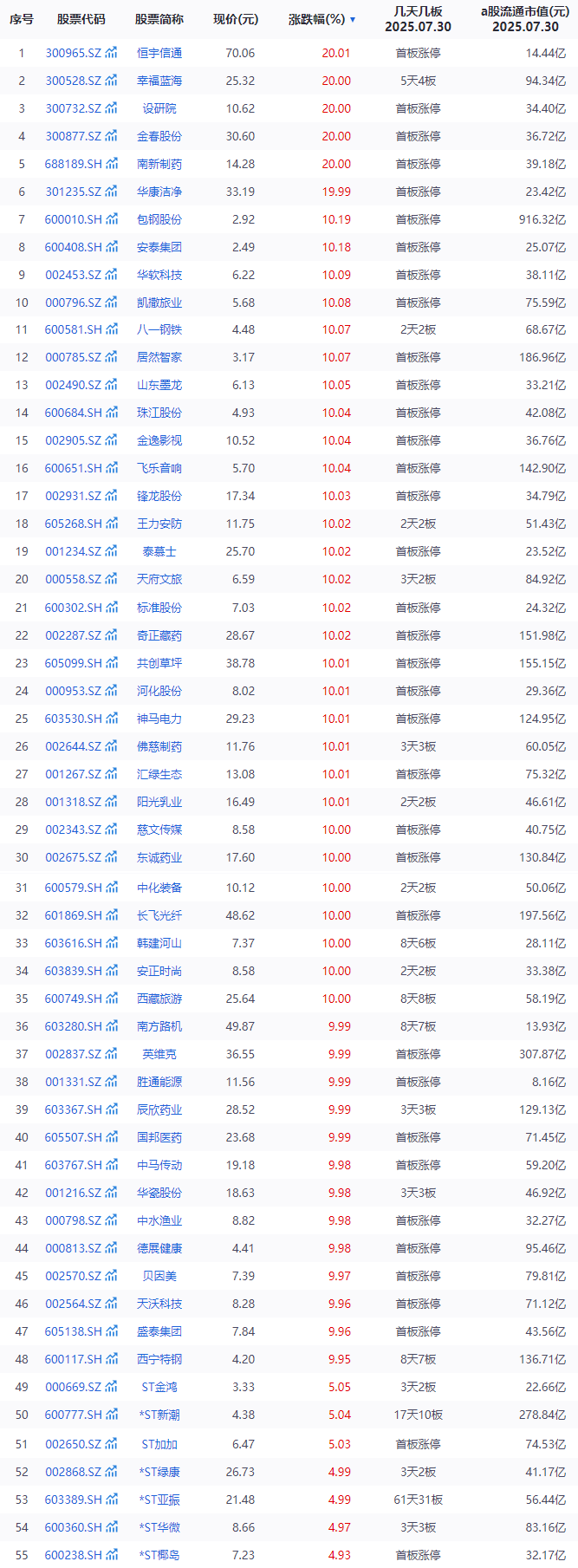578x1568 pixels.
Task: Open stock code link 002837.SZ
Action: pyautogui.click(x=73, y=1054)
